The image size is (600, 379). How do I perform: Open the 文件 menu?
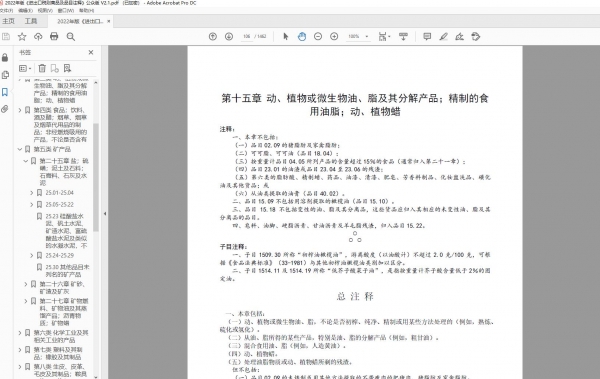(x=7, y=10)
